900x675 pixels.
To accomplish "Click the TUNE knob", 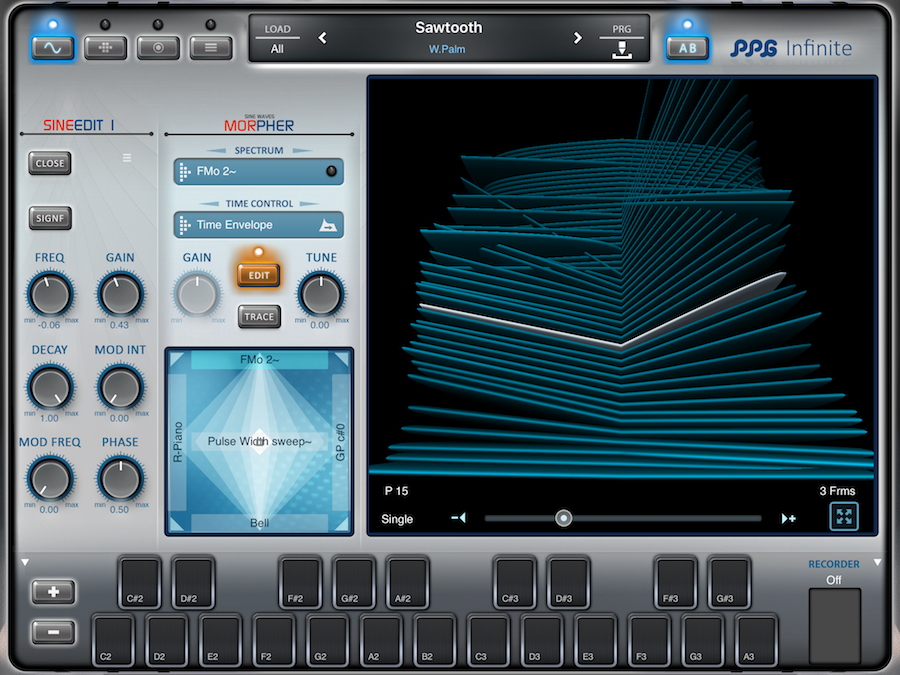I will tap(321, 294).
